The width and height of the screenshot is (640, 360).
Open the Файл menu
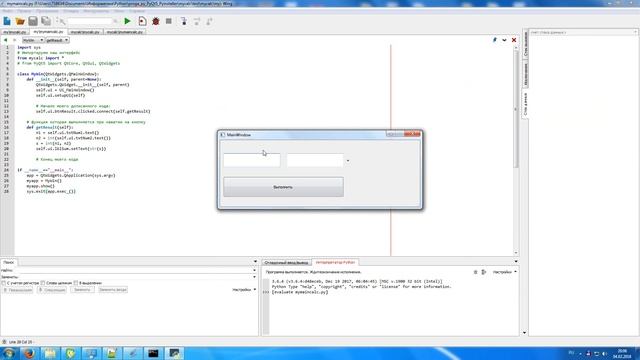8,11
